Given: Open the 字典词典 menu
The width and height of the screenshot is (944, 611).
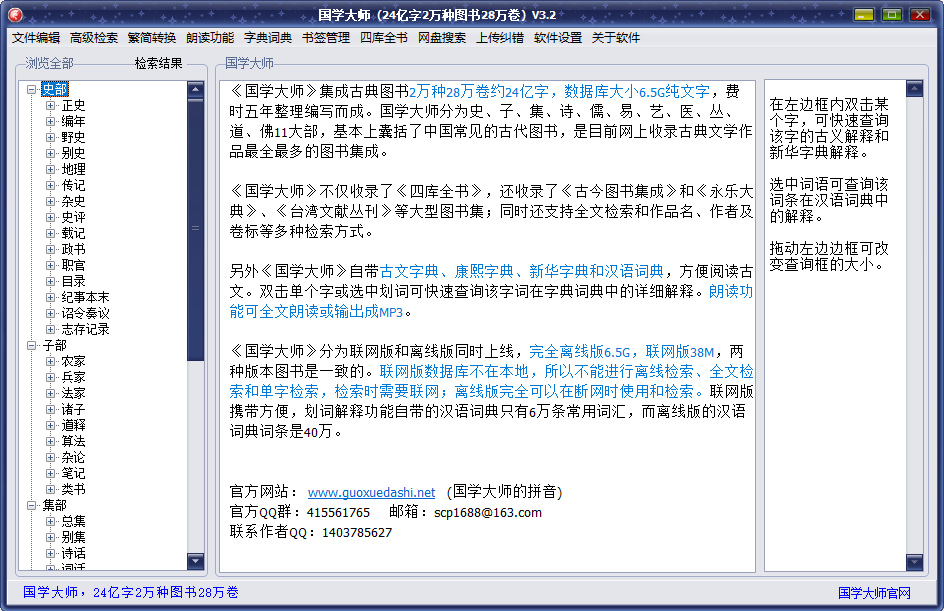Looking at the screenshot, I should point(268,38).
